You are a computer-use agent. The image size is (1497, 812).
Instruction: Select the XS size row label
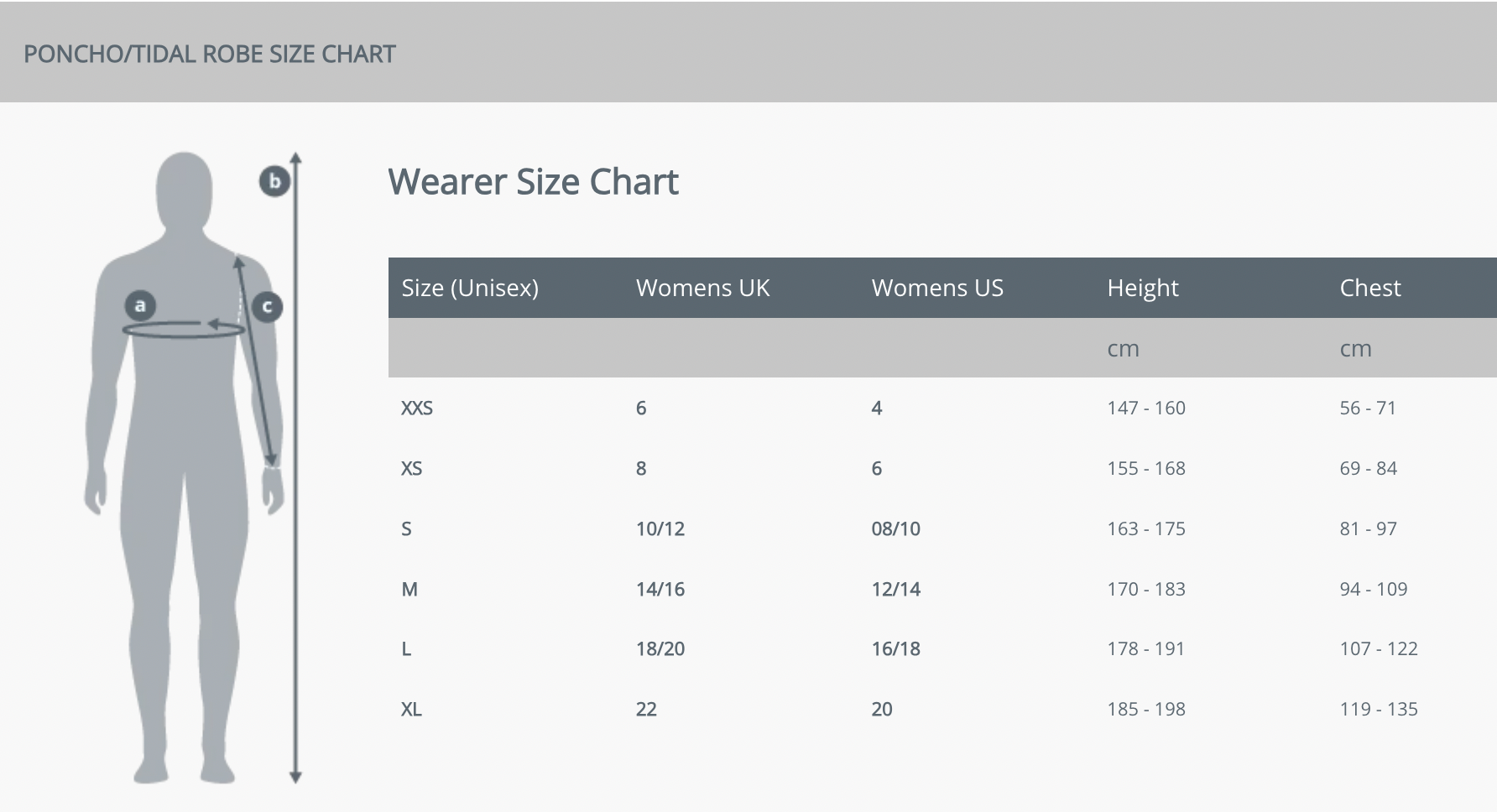[411, 469]
